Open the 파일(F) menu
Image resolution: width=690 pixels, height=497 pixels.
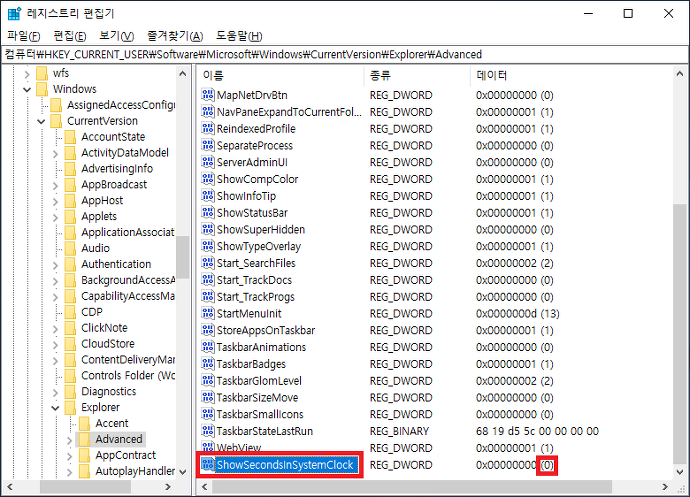click(24, 36)
